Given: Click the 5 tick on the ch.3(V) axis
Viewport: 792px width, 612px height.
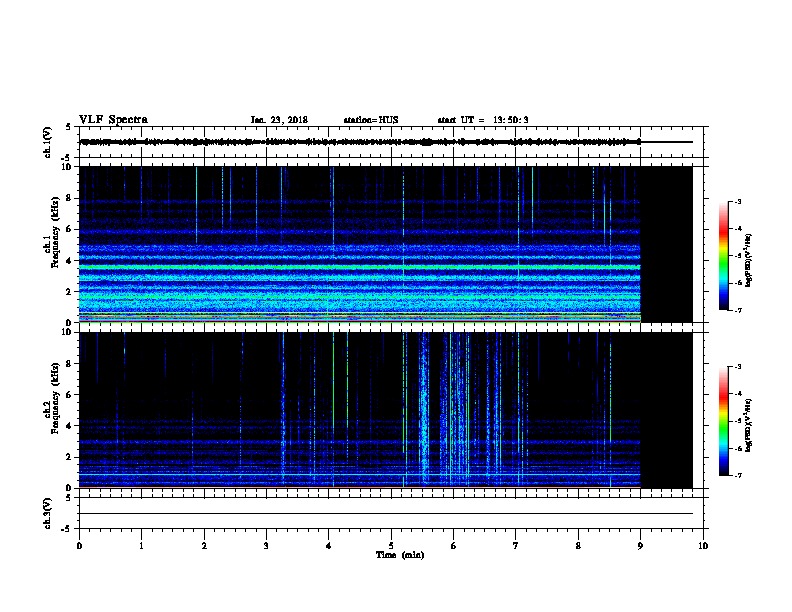Looking at the screenshot, I should [68, 498].
